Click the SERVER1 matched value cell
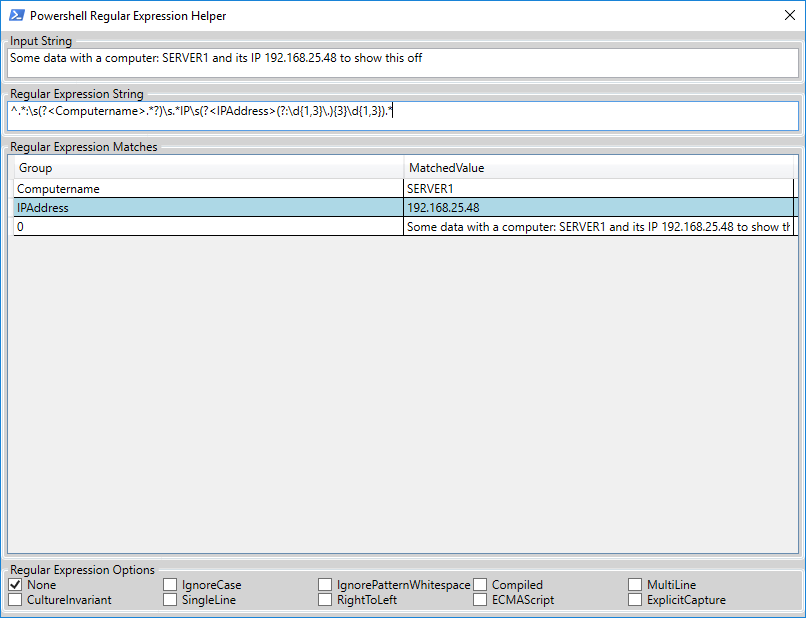Screen dimensions: 806x618 (598, 188)
